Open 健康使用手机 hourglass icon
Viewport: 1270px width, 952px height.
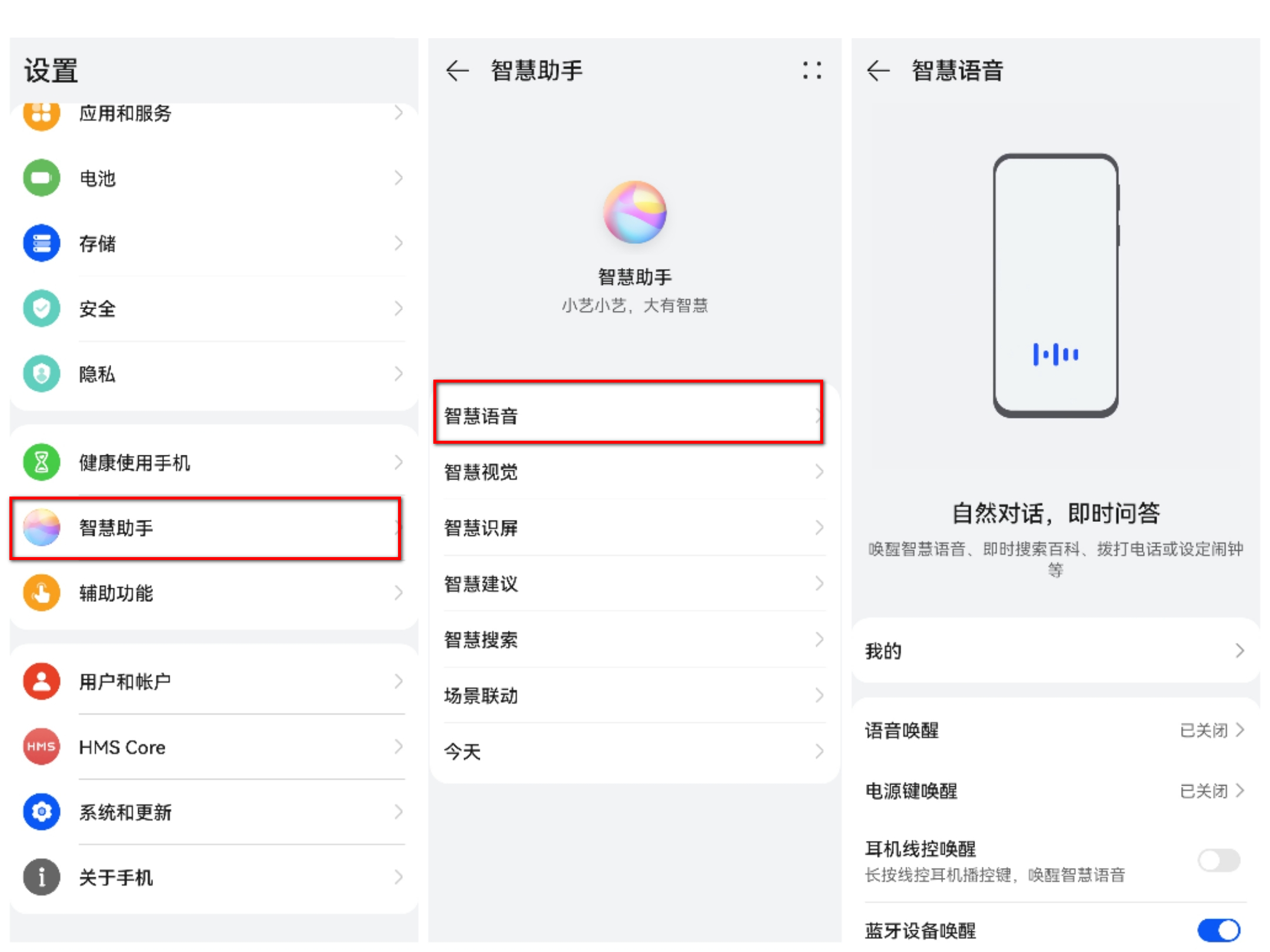point(41,462)
